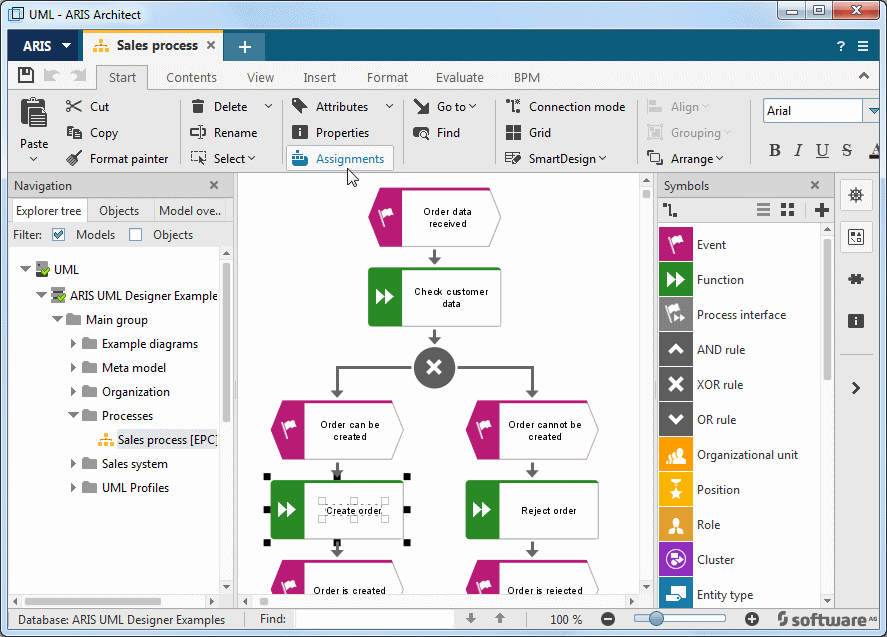Open the Select menu button
887x637 pixels.
coord(223,158)
